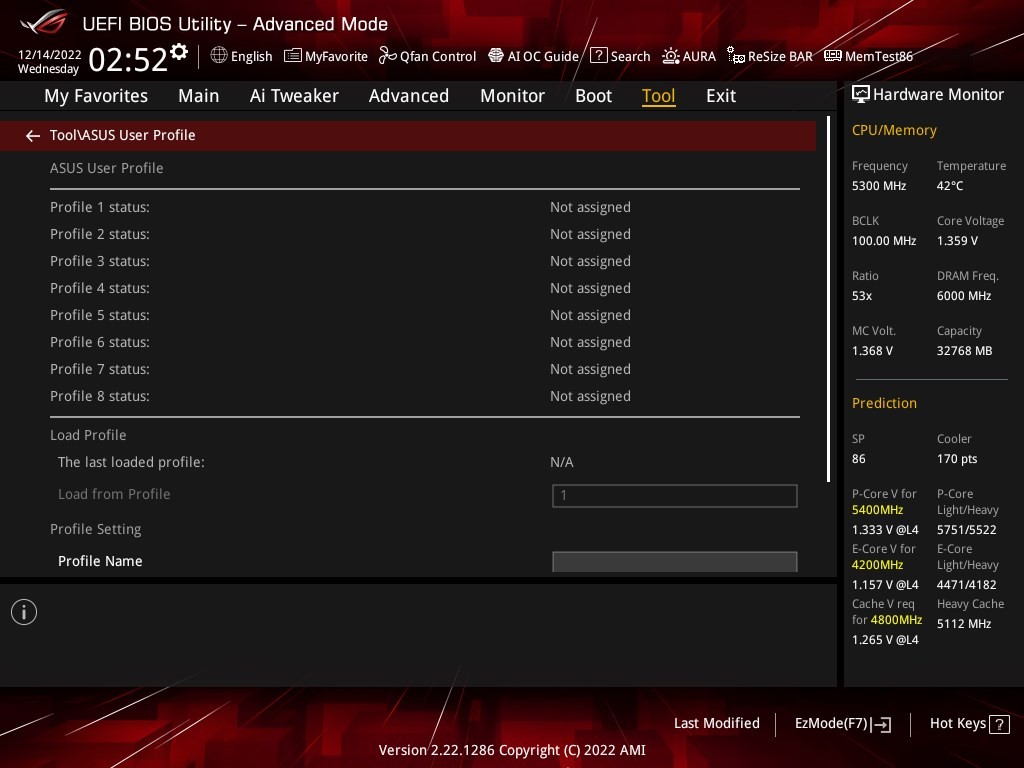Open Hot Keys question mark icon
1024x768 pixels.
pyautogui.click(x=999, y=724)
